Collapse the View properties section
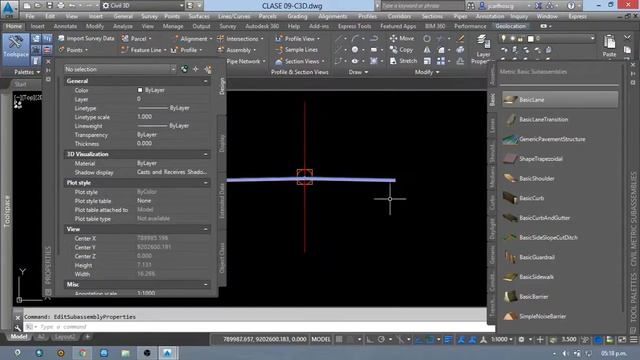 205,229
